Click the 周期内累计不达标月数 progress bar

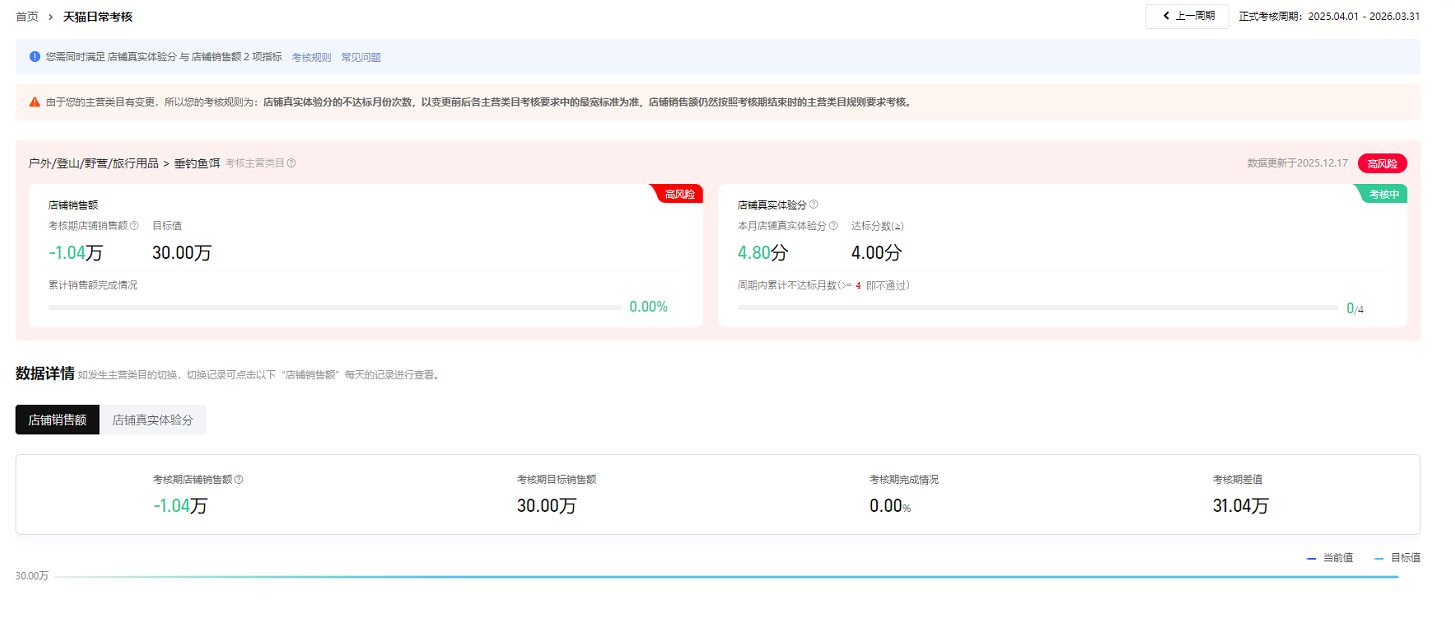(x=1037, y=308)
